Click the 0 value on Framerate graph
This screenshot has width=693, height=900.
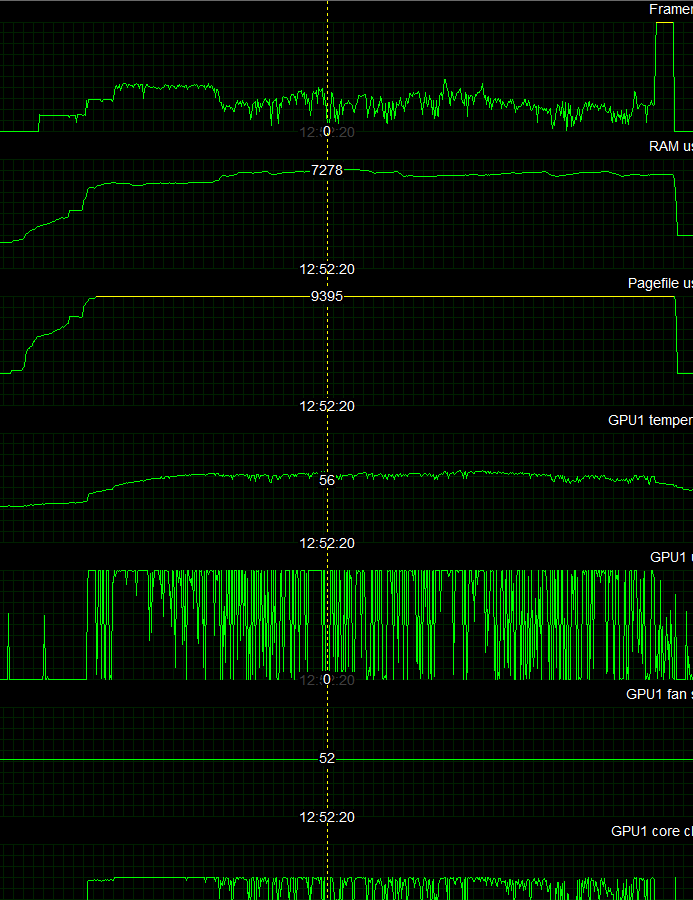[x=327, y=131]
